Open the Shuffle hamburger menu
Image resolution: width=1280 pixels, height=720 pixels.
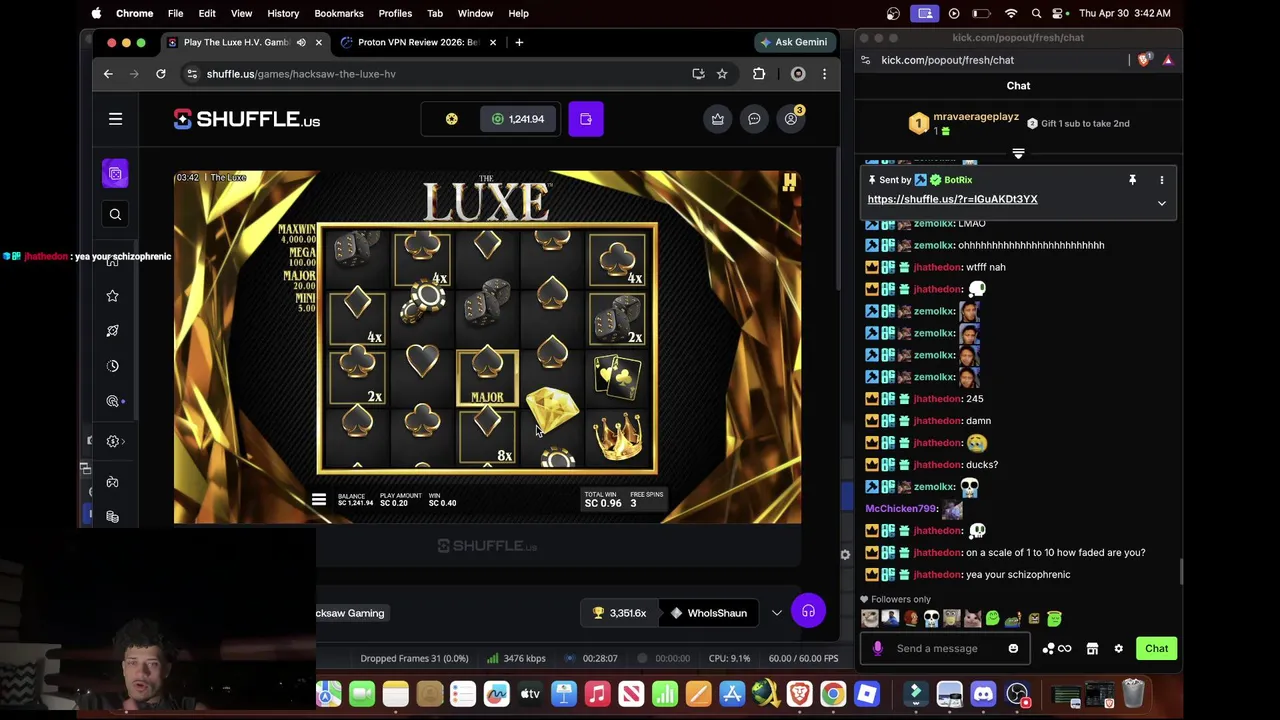coord(115,119)
